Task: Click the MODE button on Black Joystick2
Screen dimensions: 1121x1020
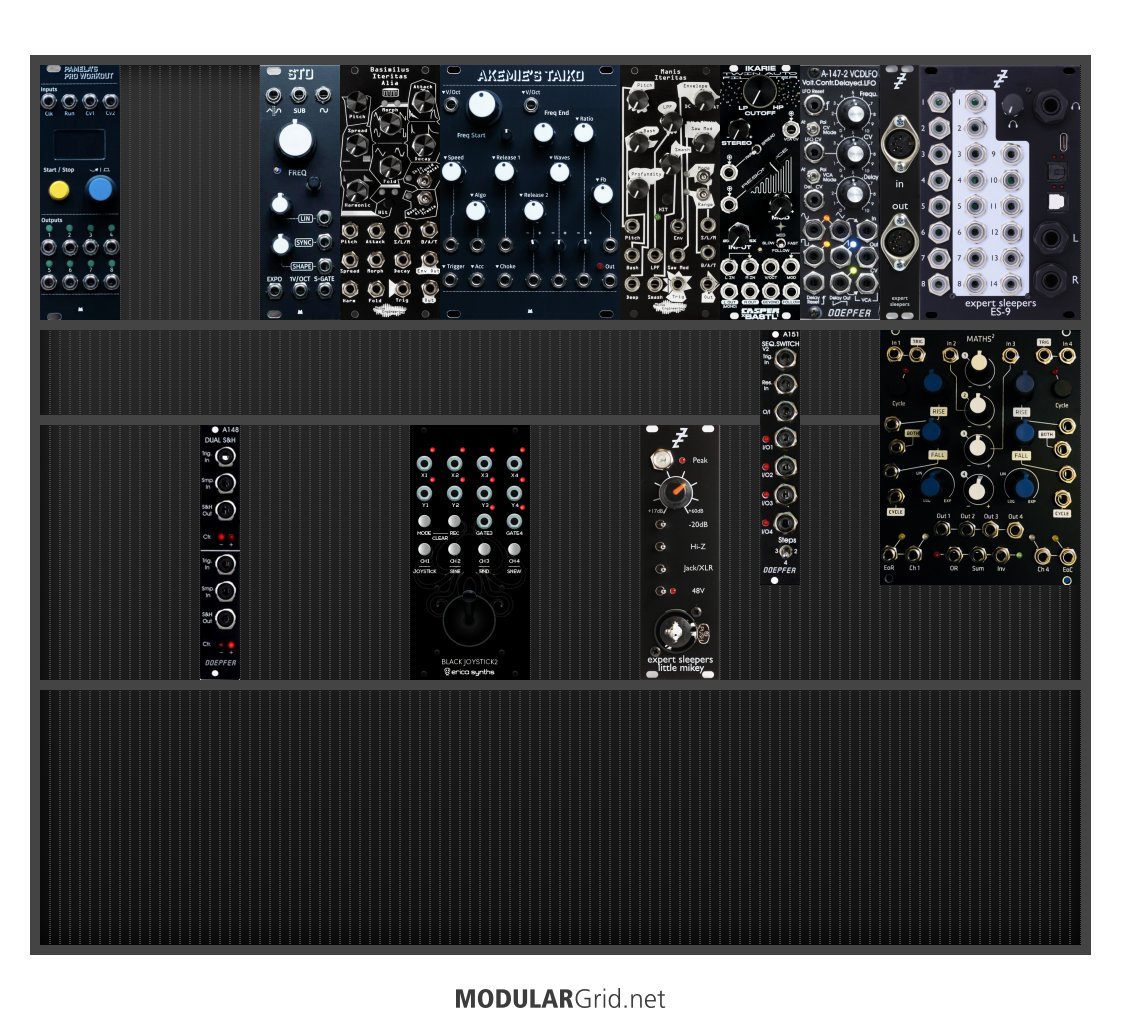Action: click(424, 521)
